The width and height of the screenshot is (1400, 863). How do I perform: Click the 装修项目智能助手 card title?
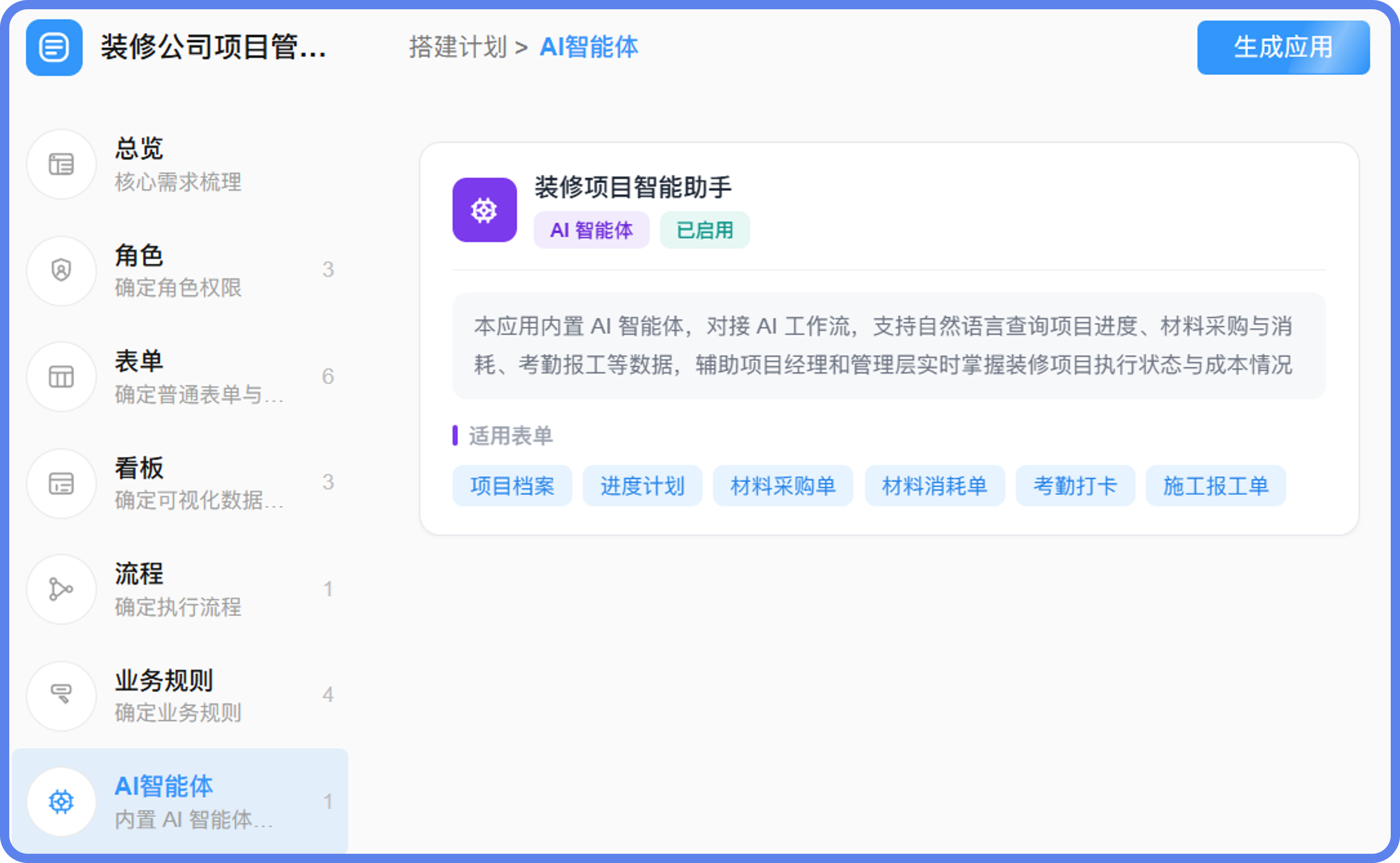(x=632, y=187)
